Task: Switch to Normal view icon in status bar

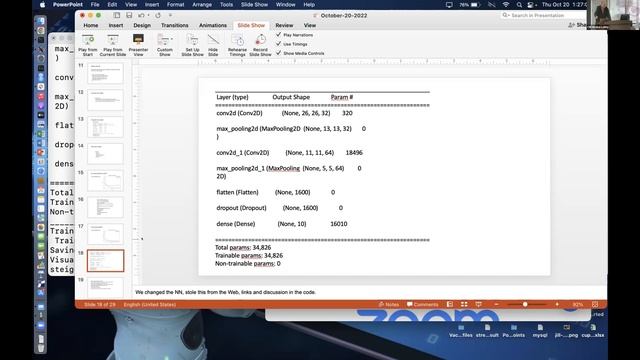Action: [450, 304]
